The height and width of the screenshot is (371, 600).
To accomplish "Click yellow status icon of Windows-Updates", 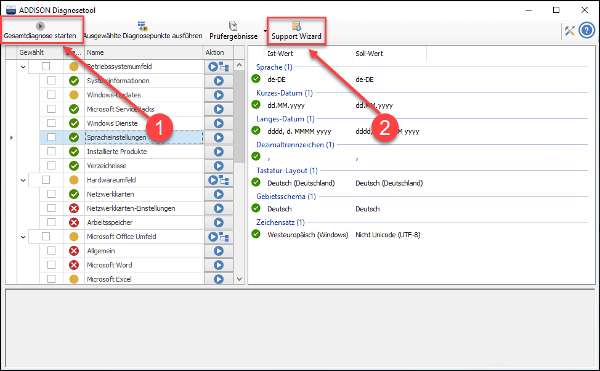I will point(74,95).
